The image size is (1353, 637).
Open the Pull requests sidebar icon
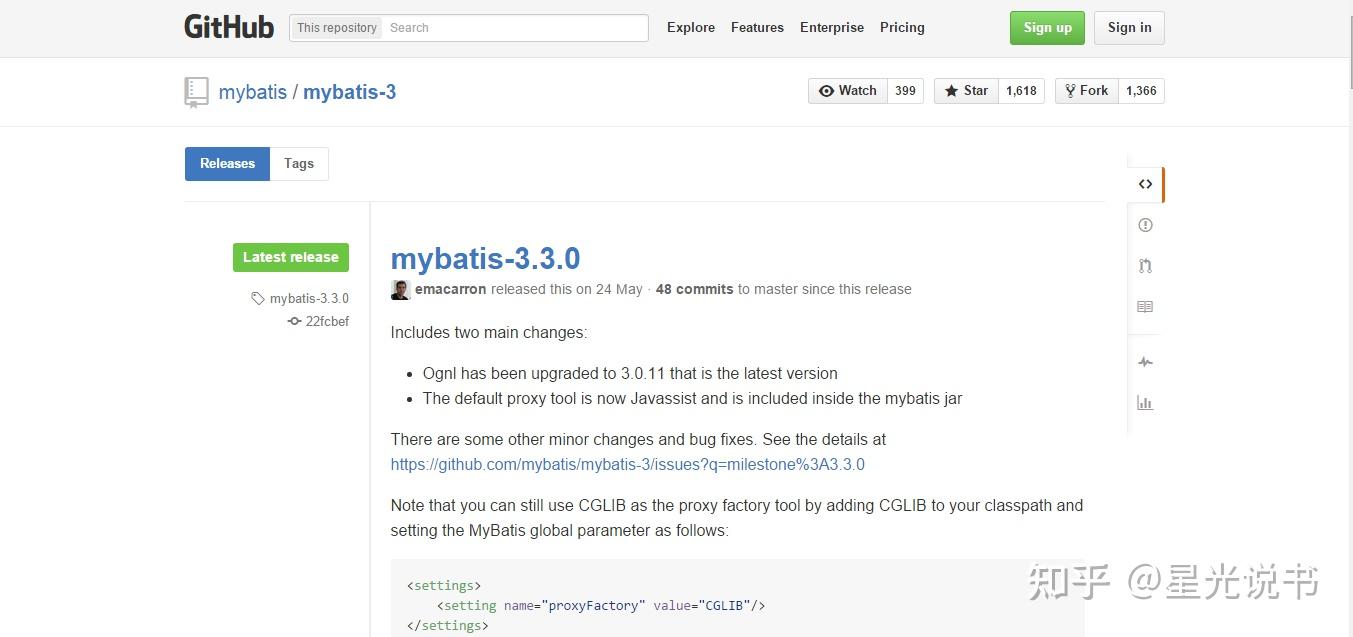coord(1145,266)
